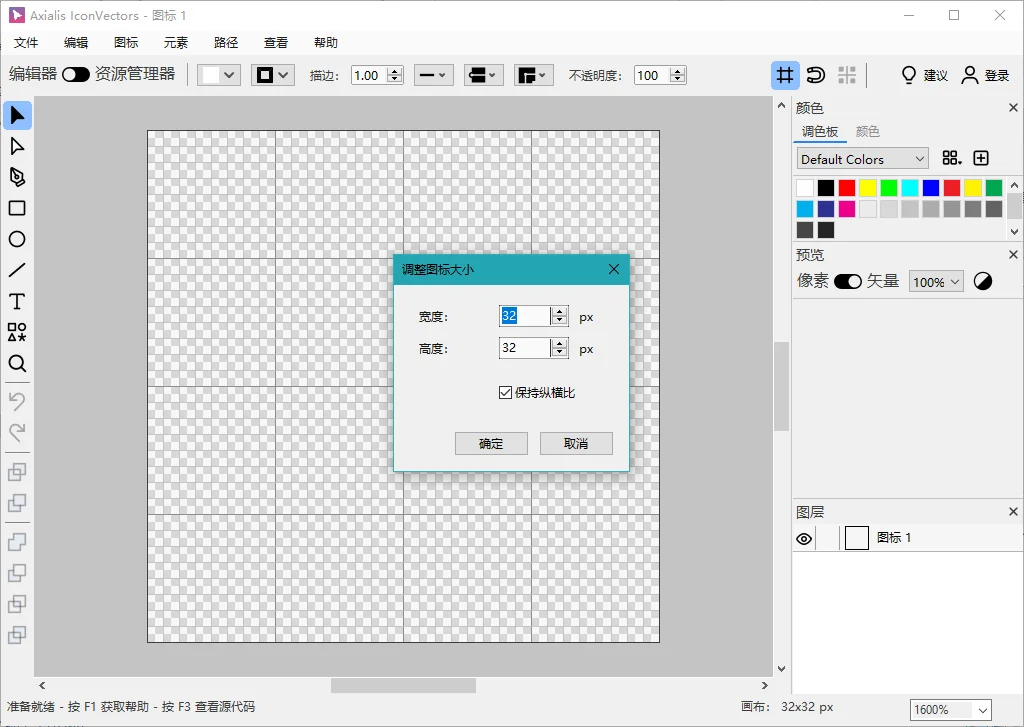
Task: Open the stroke color dropdown
Action: pyautogui.click(x=273, y=75)
